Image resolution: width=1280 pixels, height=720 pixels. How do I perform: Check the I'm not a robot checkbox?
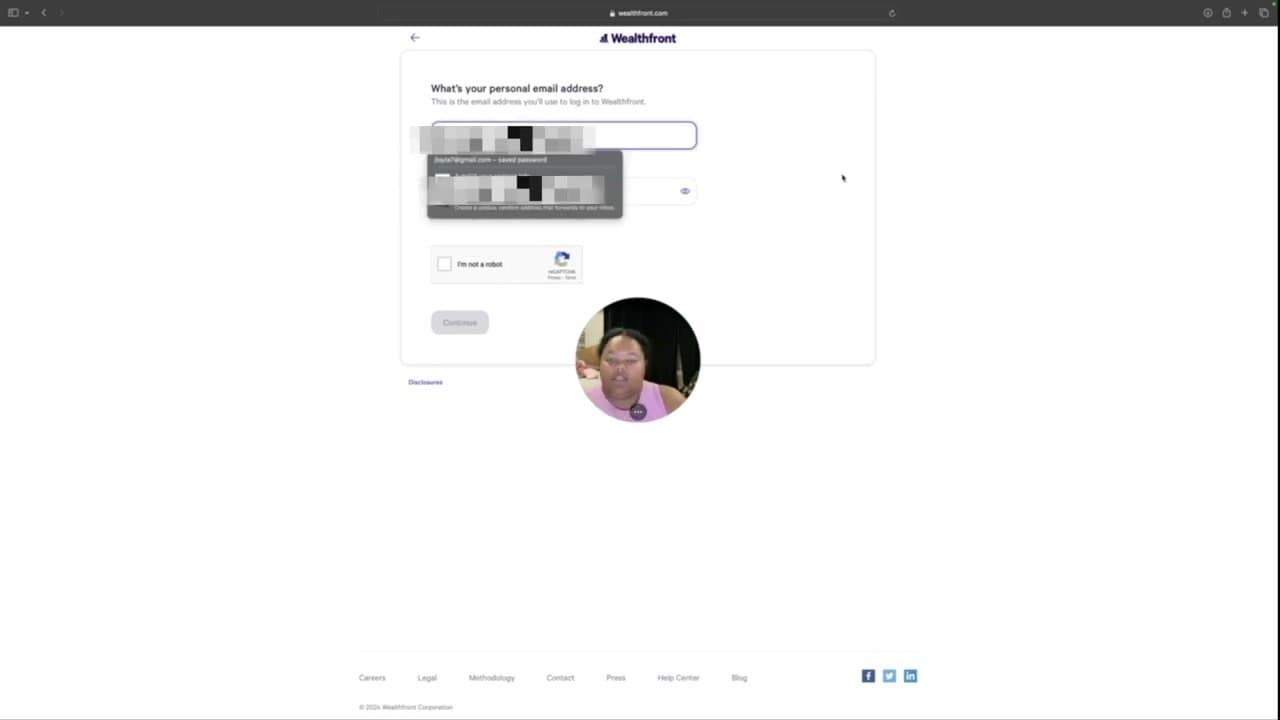[x=444, y=264]
